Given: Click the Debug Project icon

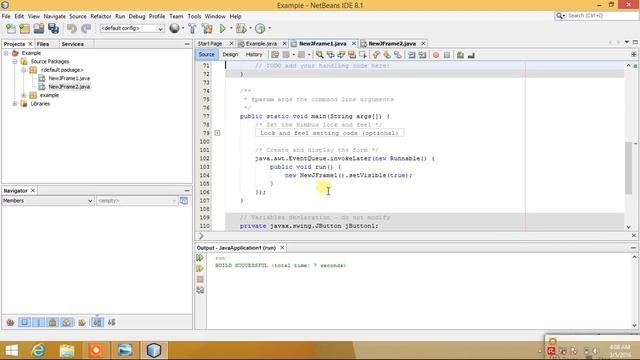Looking at the screenshot, I should click(241, 28).
